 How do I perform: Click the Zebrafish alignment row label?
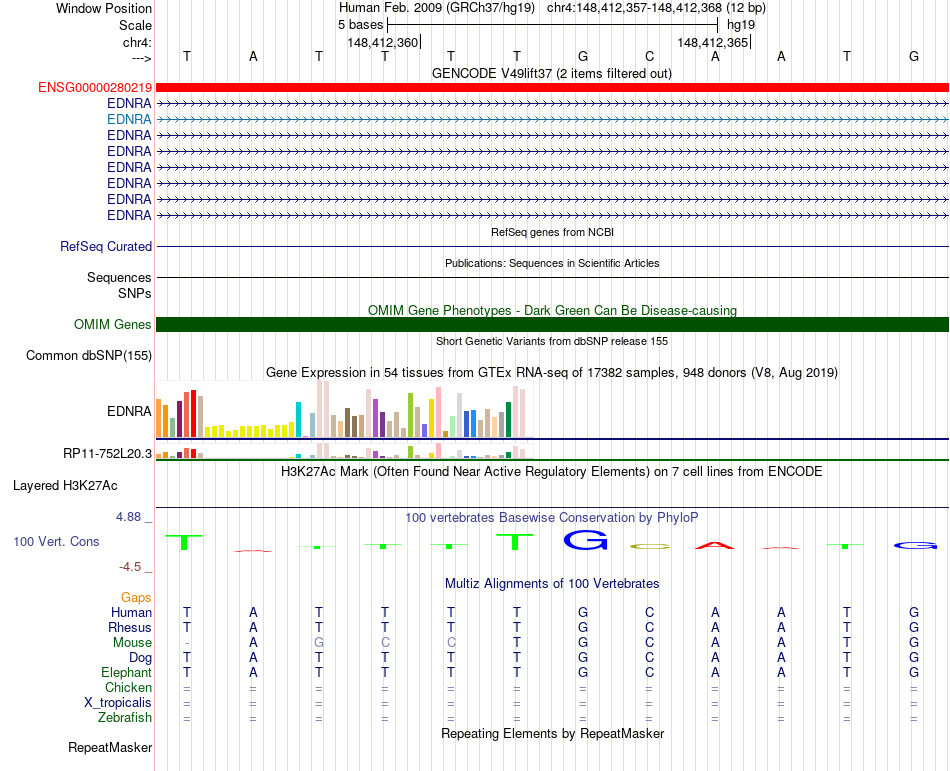pos(125,718)
